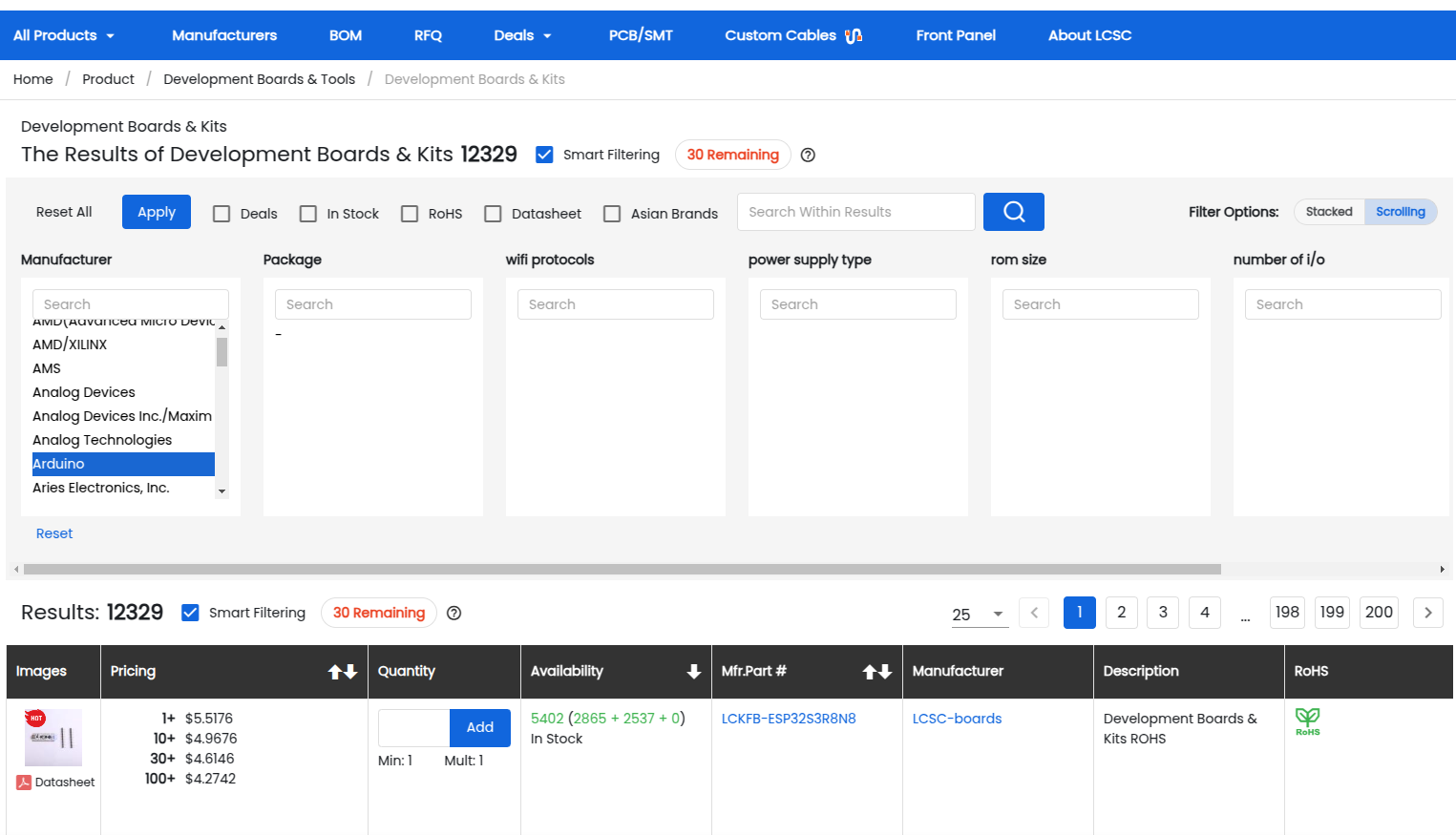
Task: Sort results by Mfr.Part # arrows
Action: (877, 672)
